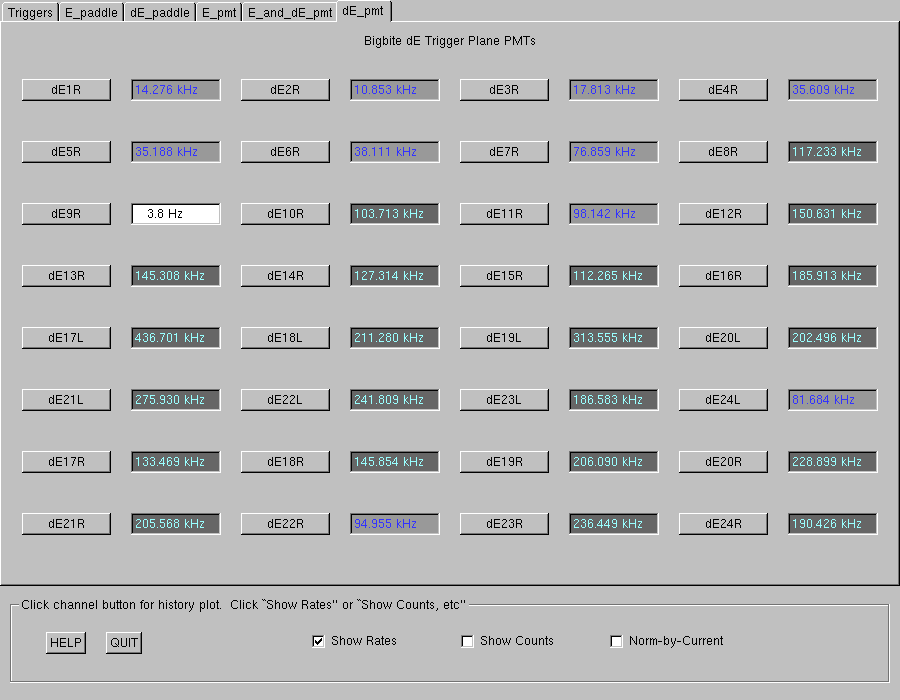Screen dimensions: 900x700
Task: Click the dE3R channel button
Action: [x=504, y=90]
